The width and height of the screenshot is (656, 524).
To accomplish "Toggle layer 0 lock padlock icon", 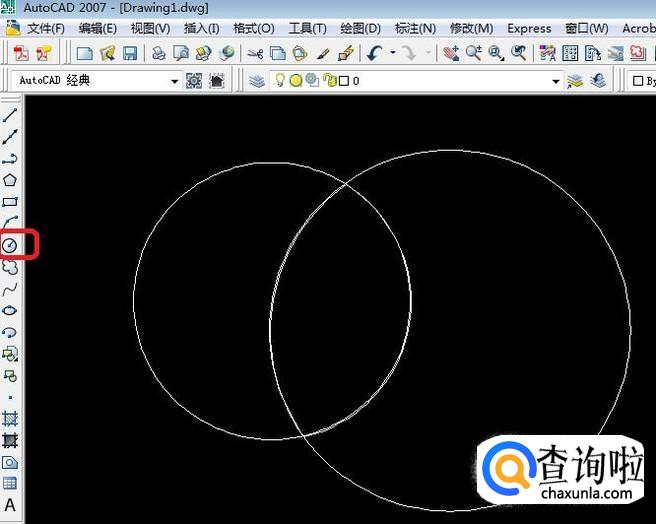I will tap(330, 80).
